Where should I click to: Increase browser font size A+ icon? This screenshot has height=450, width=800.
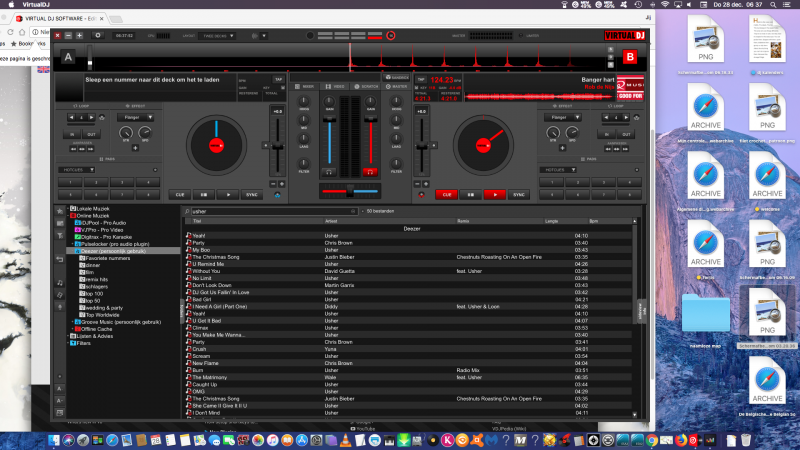[x=60, y=389]
